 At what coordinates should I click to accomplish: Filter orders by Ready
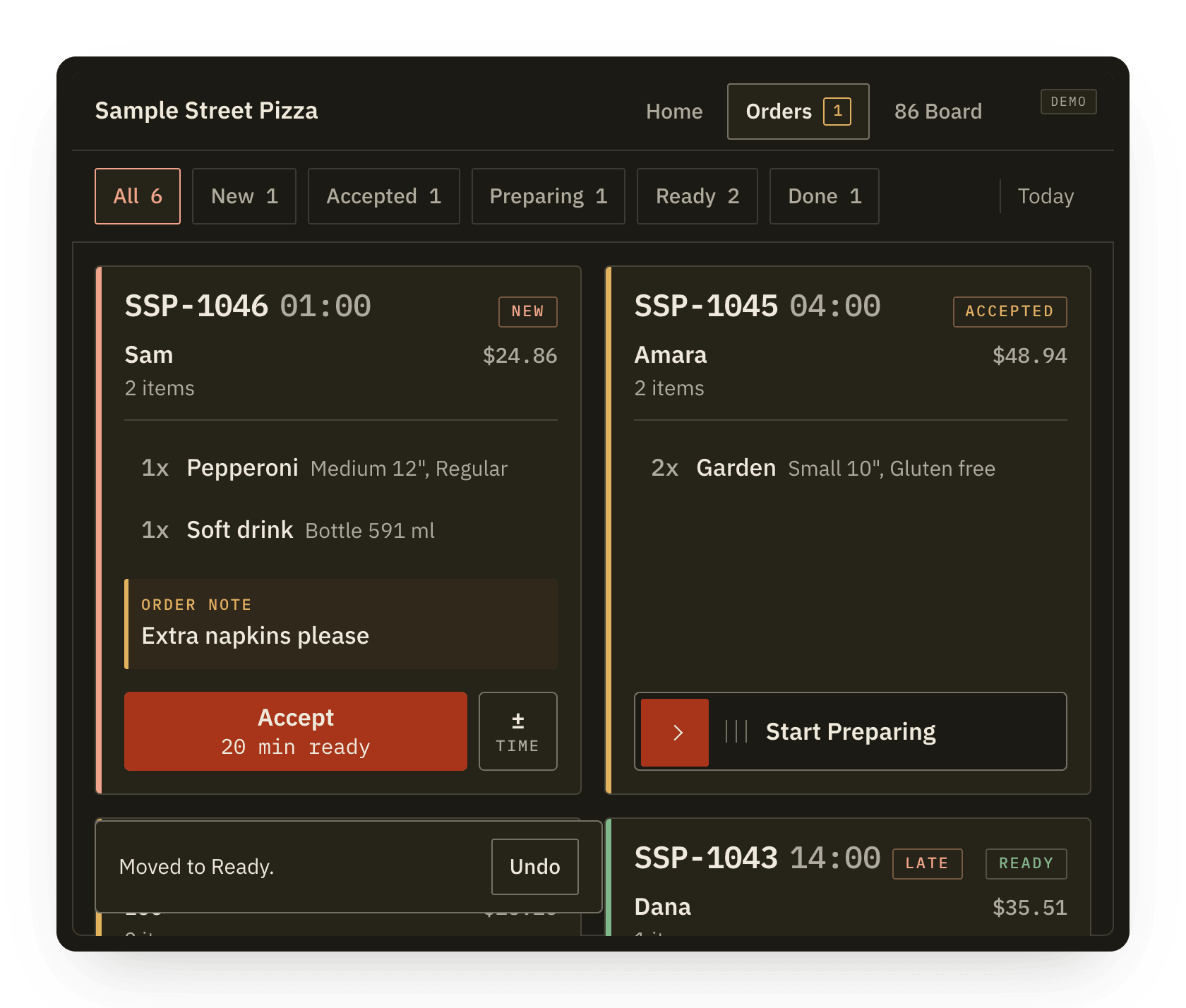[x=697, y=196]
